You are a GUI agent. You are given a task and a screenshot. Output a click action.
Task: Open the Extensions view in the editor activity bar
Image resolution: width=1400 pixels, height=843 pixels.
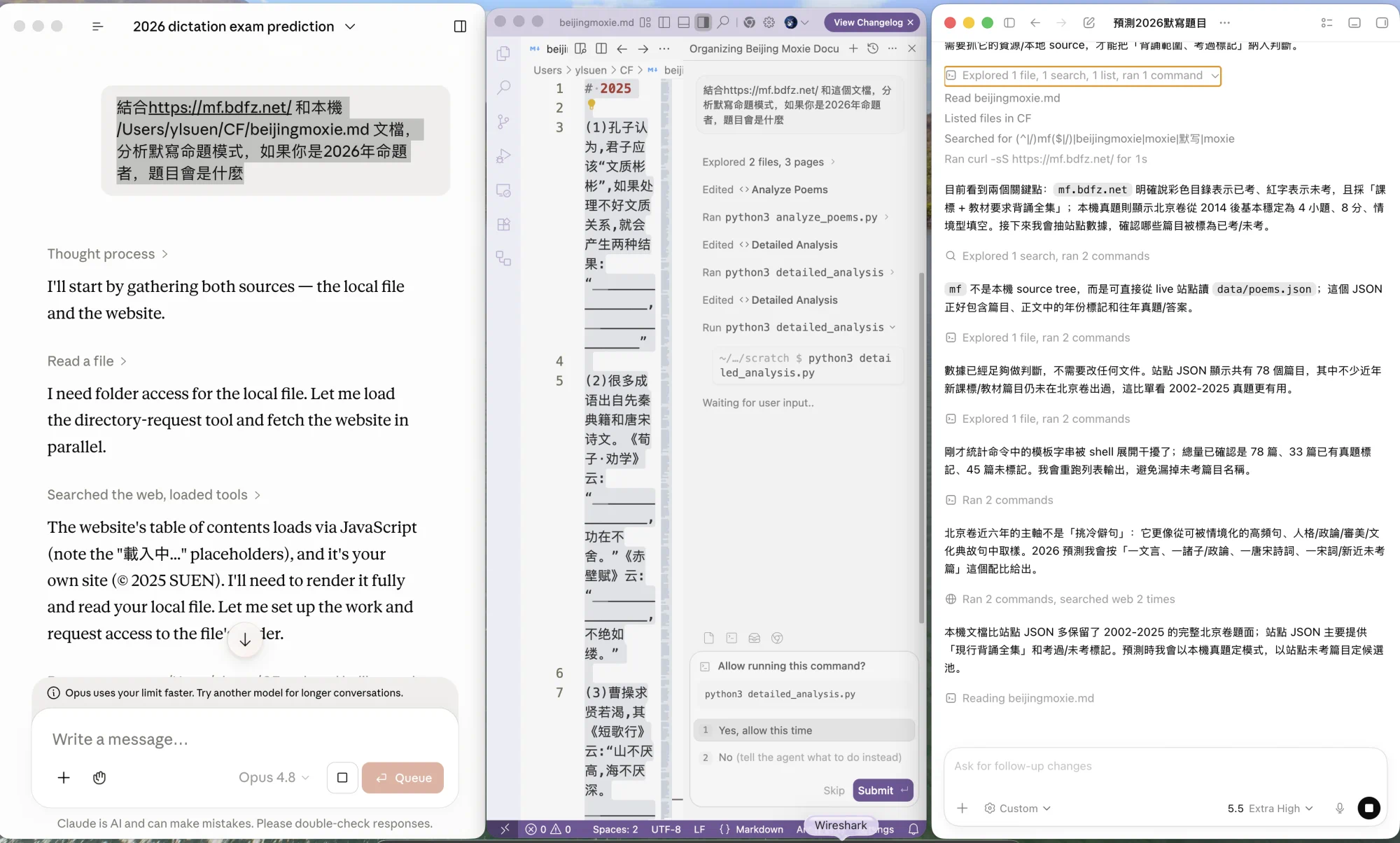(x=503, y=225)
